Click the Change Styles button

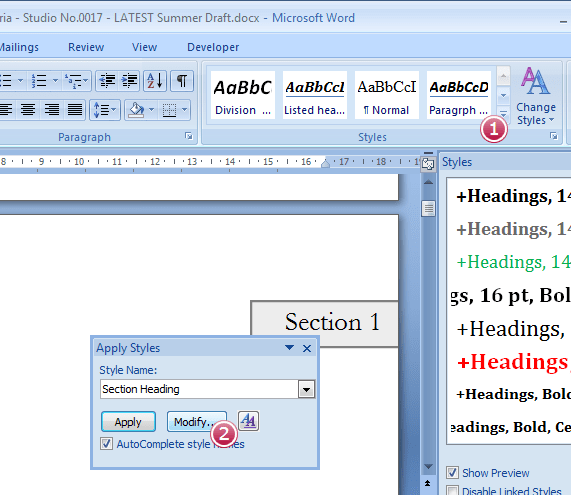point(536,96)
